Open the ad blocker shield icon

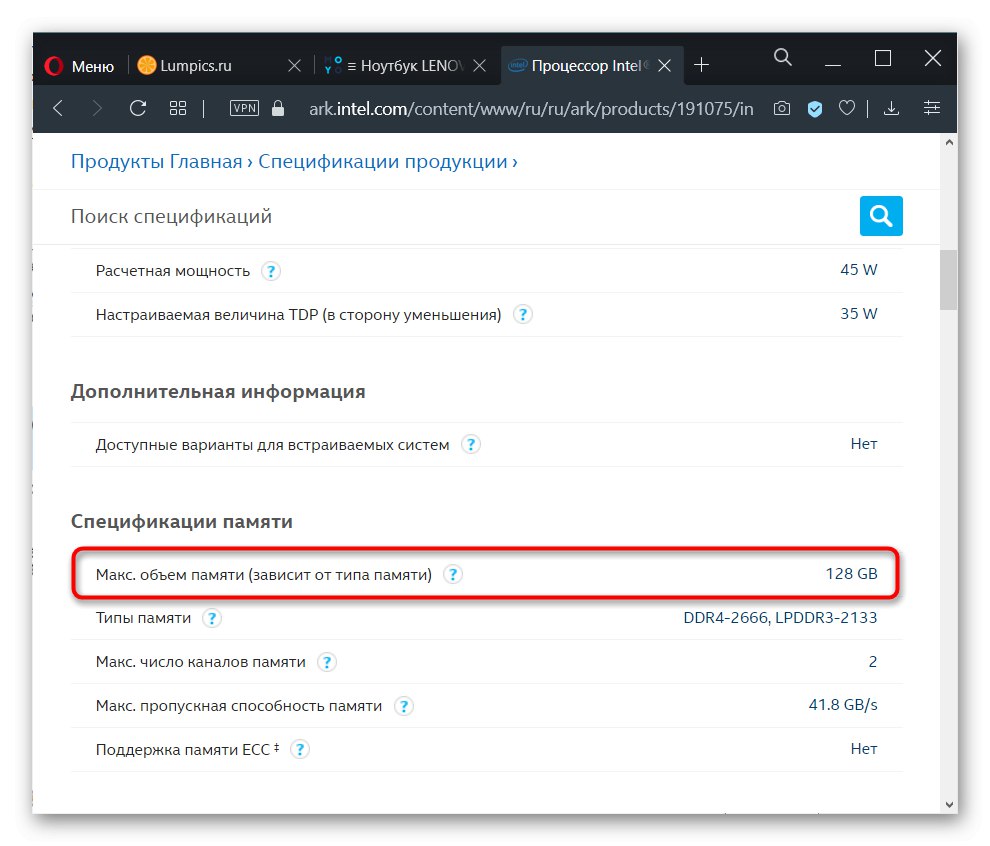(815, 108)
